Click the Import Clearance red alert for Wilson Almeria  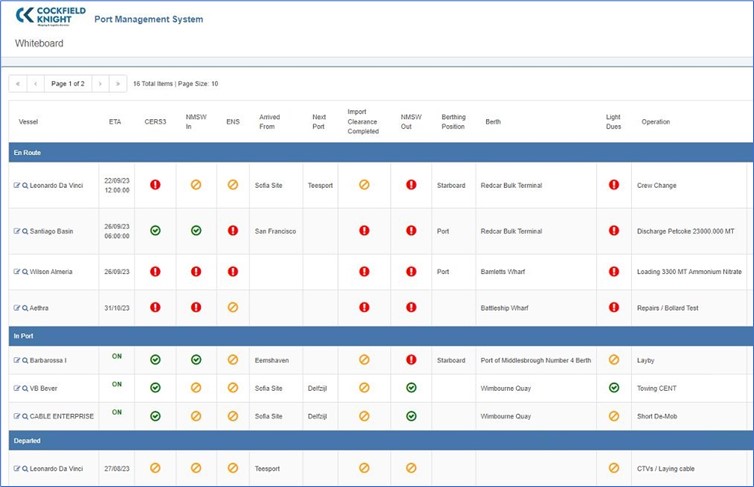(364, 272)
